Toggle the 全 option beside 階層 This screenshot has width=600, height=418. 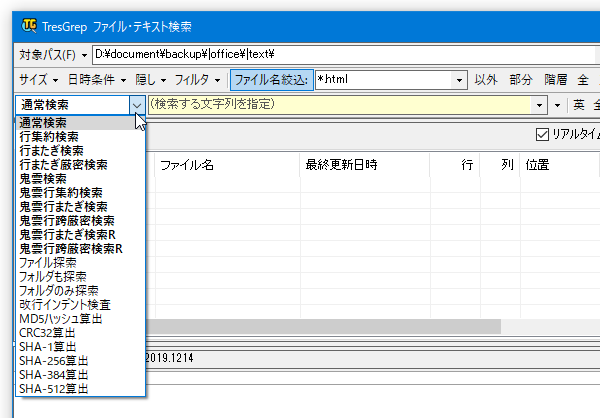pos(583,80)
